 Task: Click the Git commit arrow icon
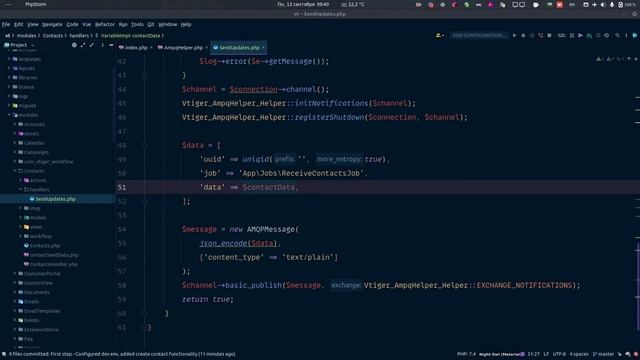pos(580,36)
